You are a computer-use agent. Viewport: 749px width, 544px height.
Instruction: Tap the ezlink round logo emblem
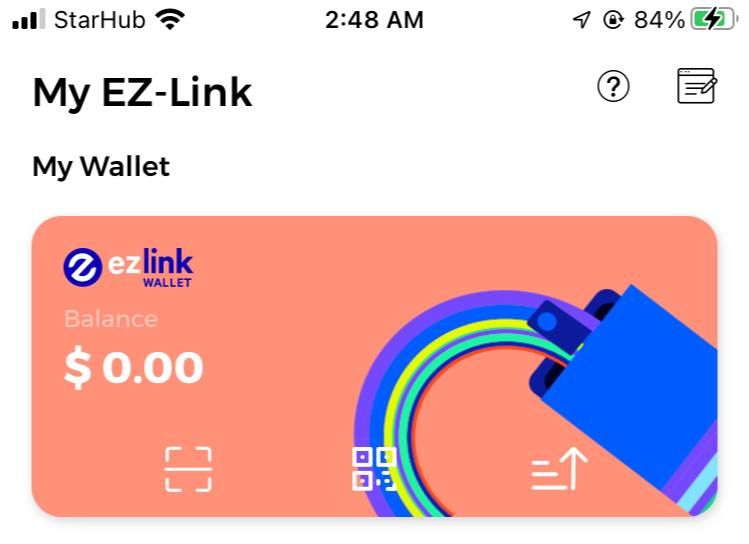tap(83, 267)
